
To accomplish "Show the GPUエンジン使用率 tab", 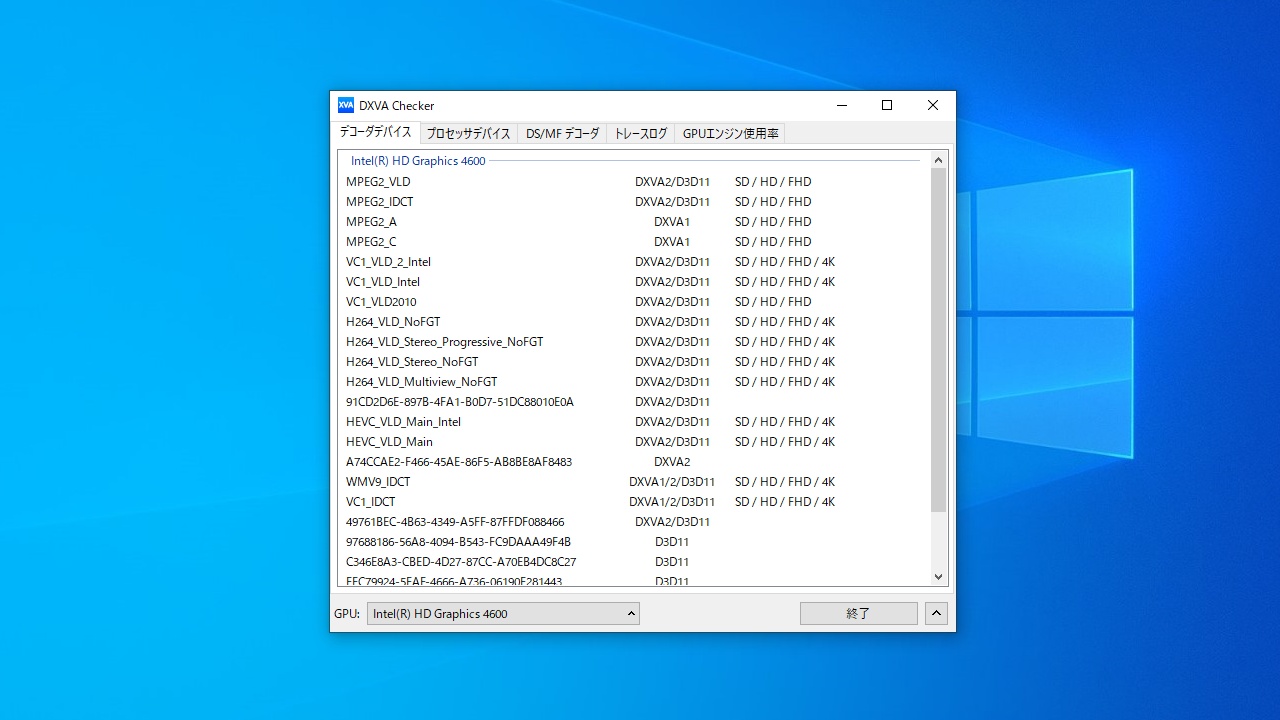I will point(730,133).
